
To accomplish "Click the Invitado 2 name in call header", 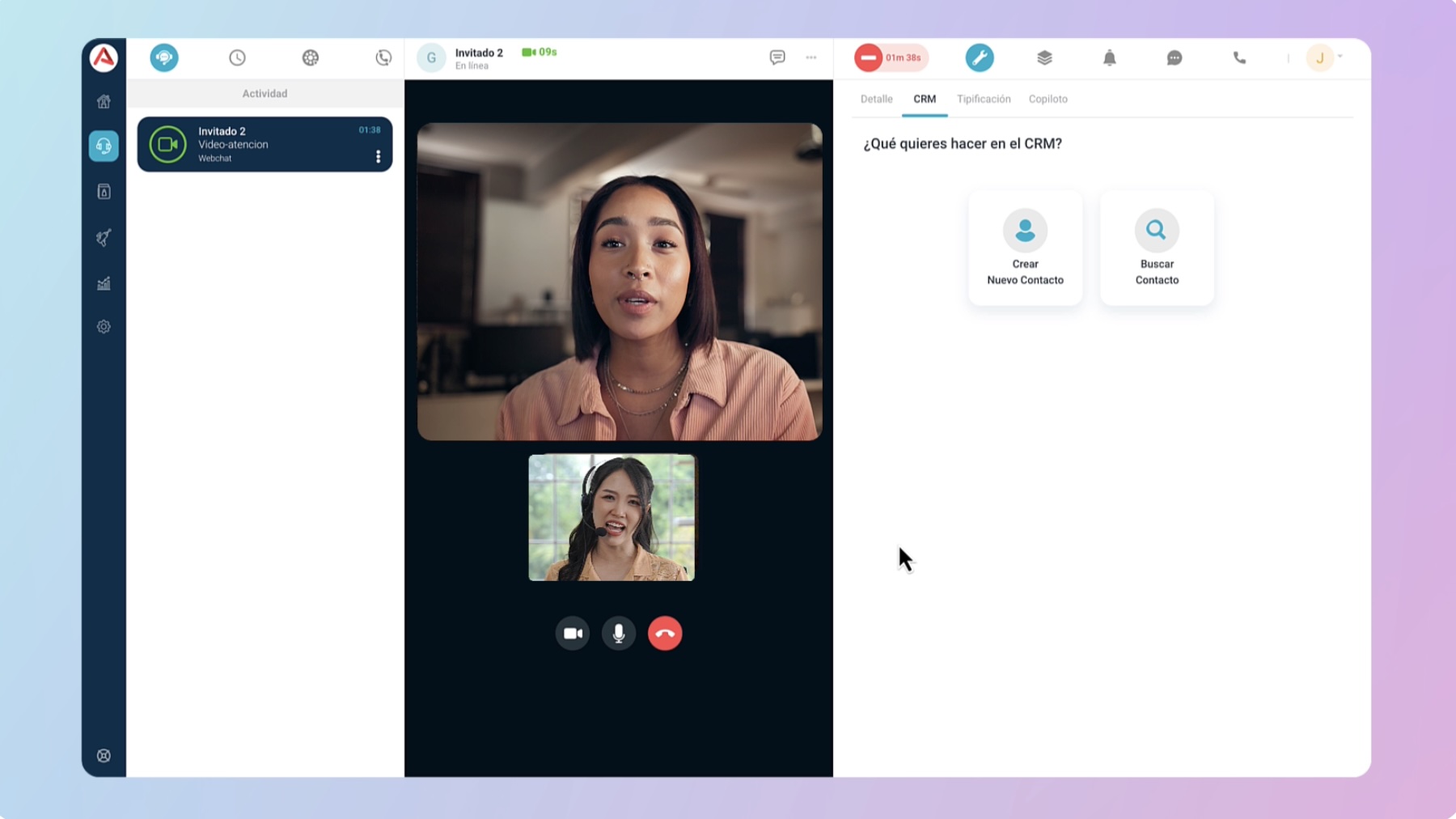I will (479, 53).
